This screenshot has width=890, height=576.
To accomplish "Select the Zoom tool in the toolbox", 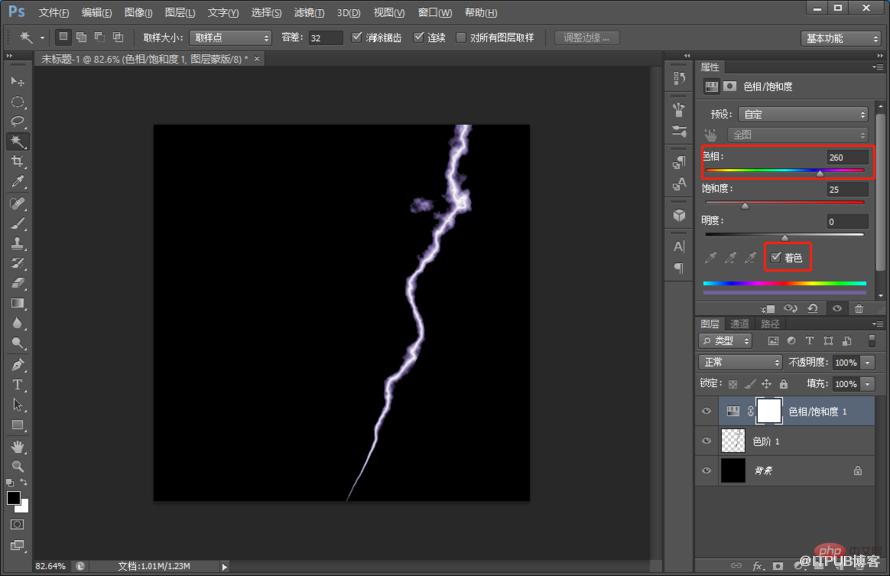I will [17, 466].
